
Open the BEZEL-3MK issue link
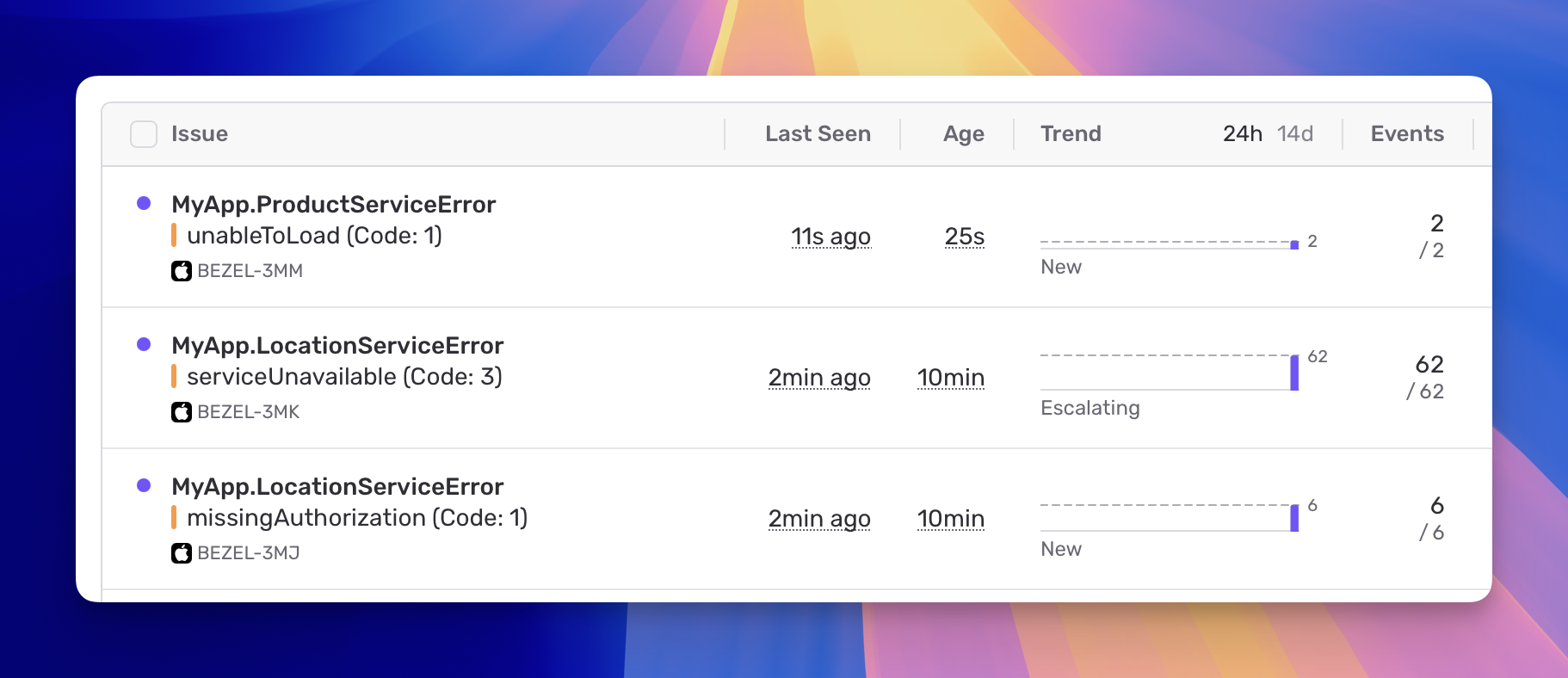click(248, 411)
